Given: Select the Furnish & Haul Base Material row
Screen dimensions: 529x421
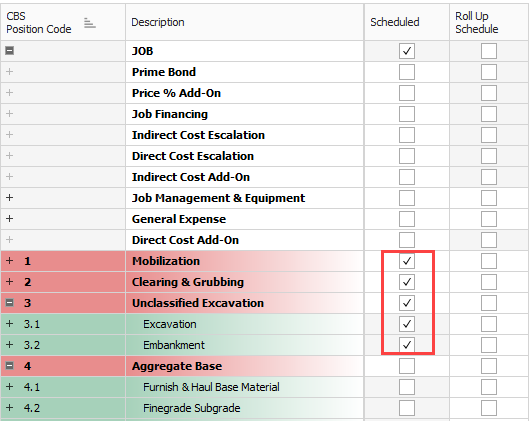Looking at the screenshot, I should 264,387.
